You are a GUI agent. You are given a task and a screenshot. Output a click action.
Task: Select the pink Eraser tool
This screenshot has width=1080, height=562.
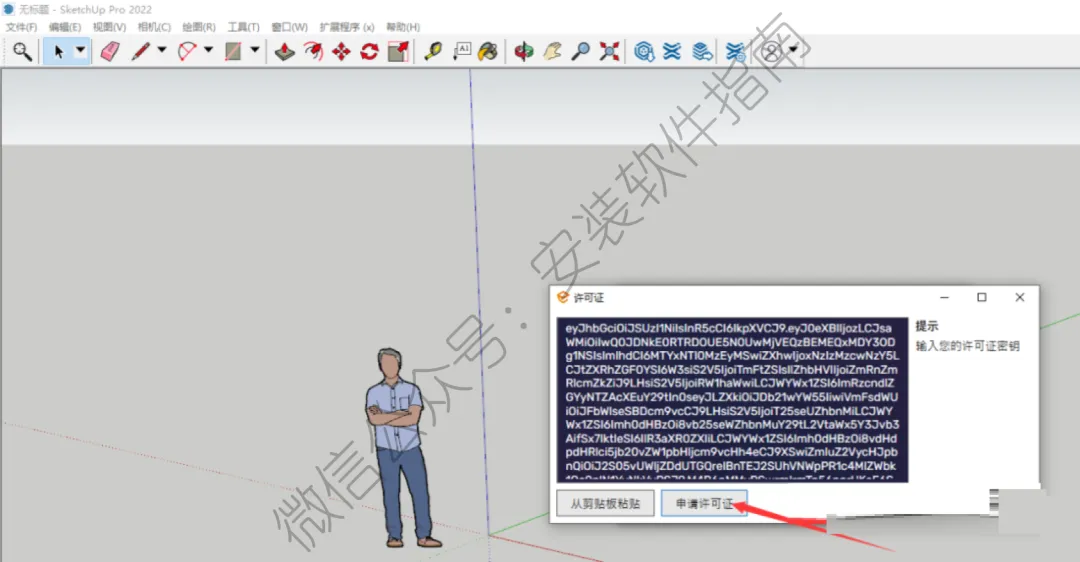[110, 52]
